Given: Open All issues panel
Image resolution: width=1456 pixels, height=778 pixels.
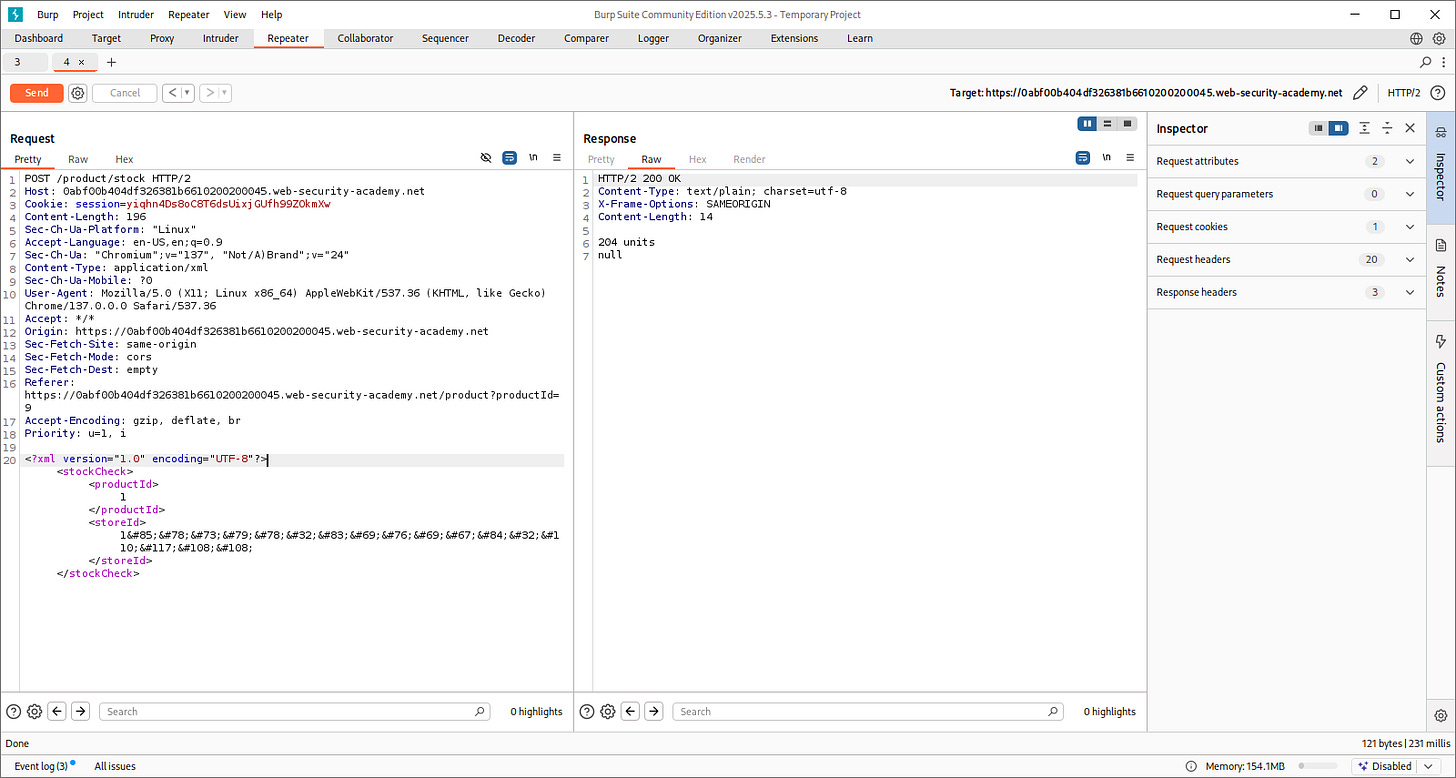Looking at the screenshot, I should 115,766.
